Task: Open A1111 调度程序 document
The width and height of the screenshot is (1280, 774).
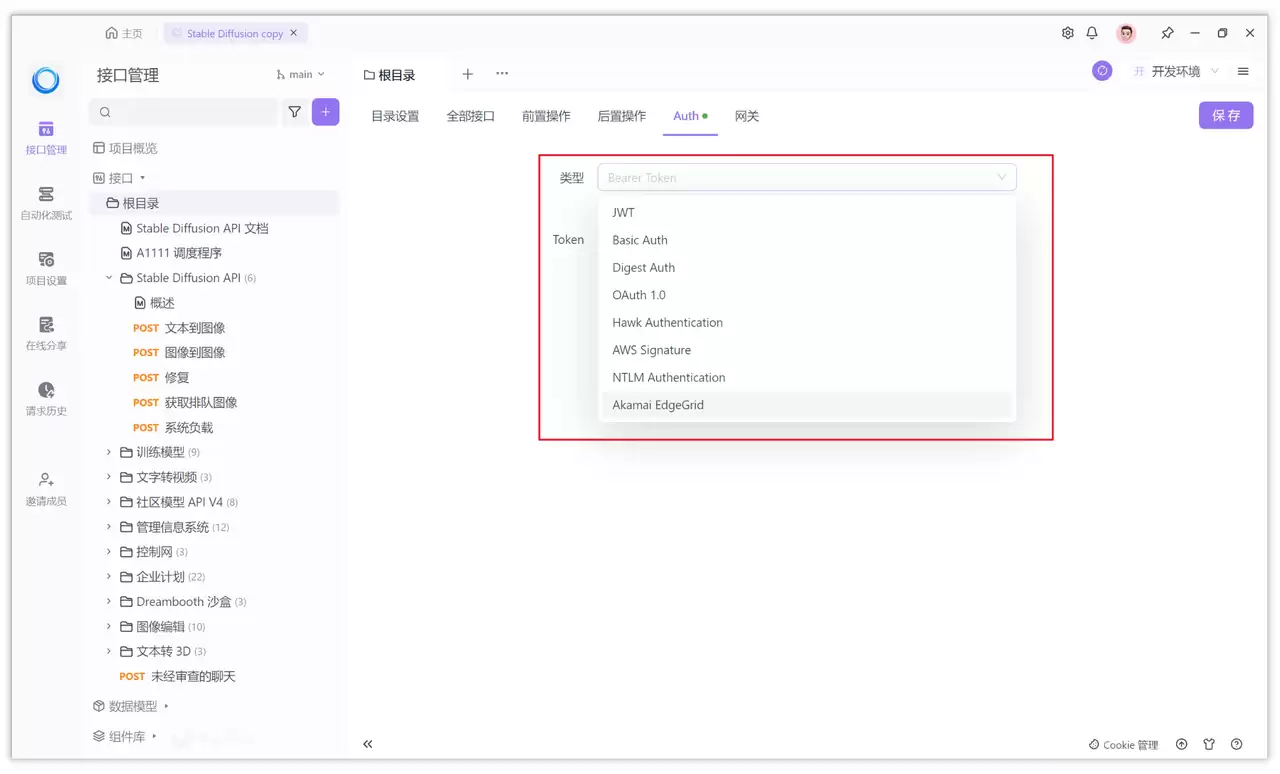Action: coord(171,253)
